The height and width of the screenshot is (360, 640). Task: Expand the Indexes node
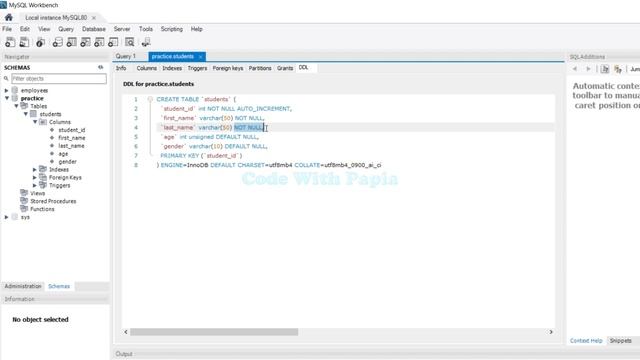point(35,169)
